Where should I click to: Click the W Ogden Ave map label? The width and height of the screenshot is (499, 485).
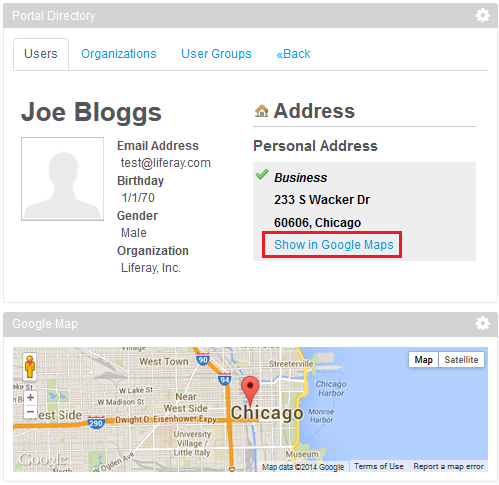113,462
